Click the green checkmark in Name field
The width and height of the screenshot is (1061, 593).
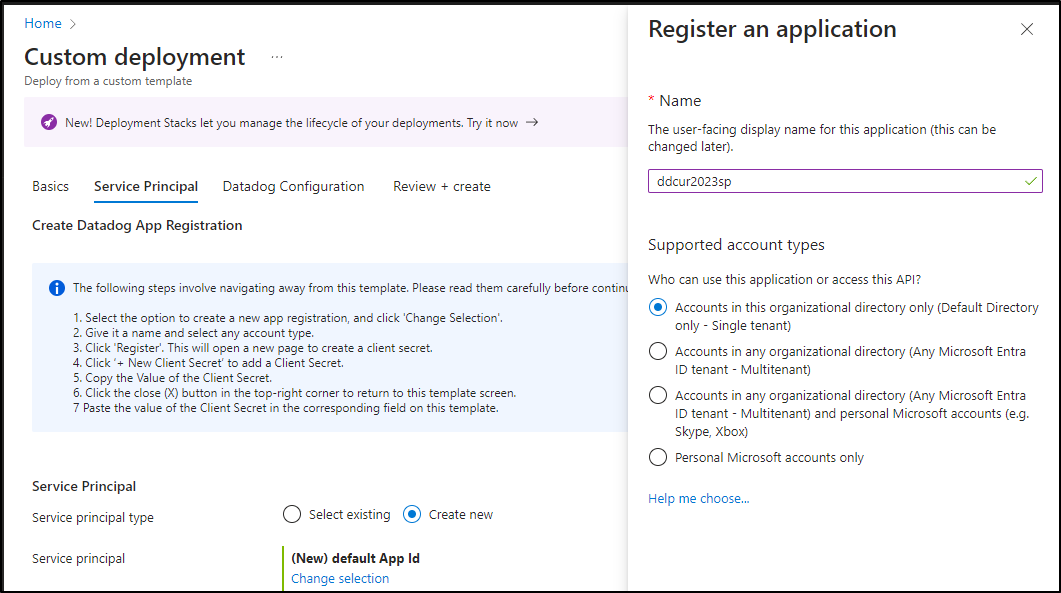coord(1031,181)
